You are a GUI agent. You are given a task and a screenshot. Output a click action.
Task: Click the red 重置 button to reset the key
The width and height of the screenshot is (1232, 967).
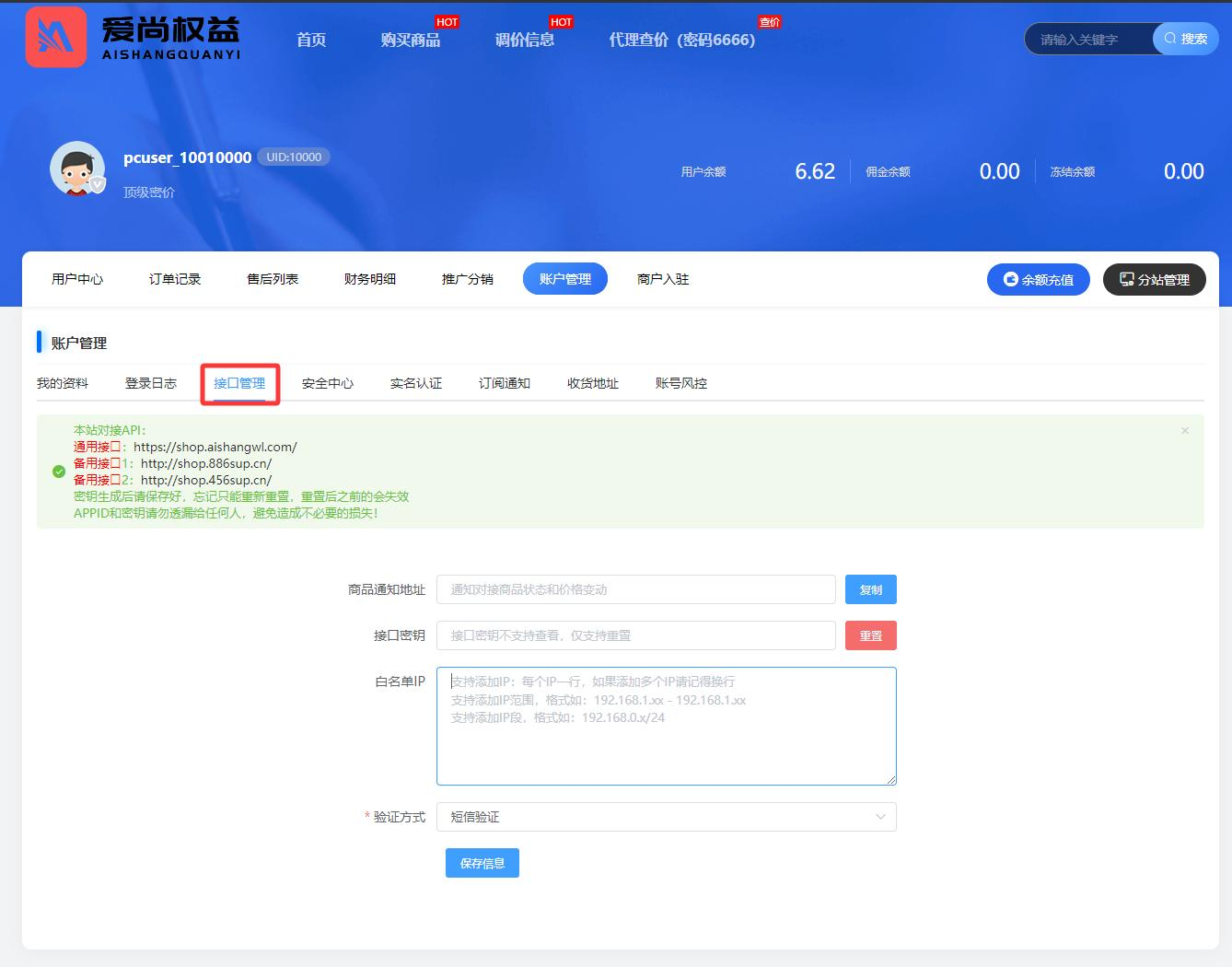pos(870,635)
